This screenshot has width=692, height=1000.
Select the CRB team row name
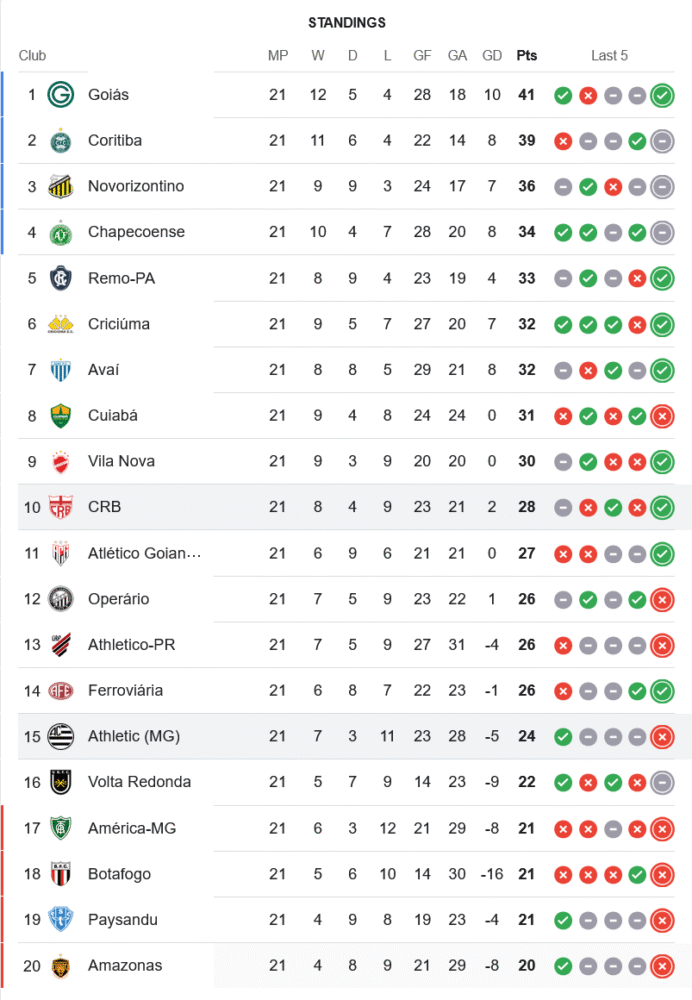104,507
